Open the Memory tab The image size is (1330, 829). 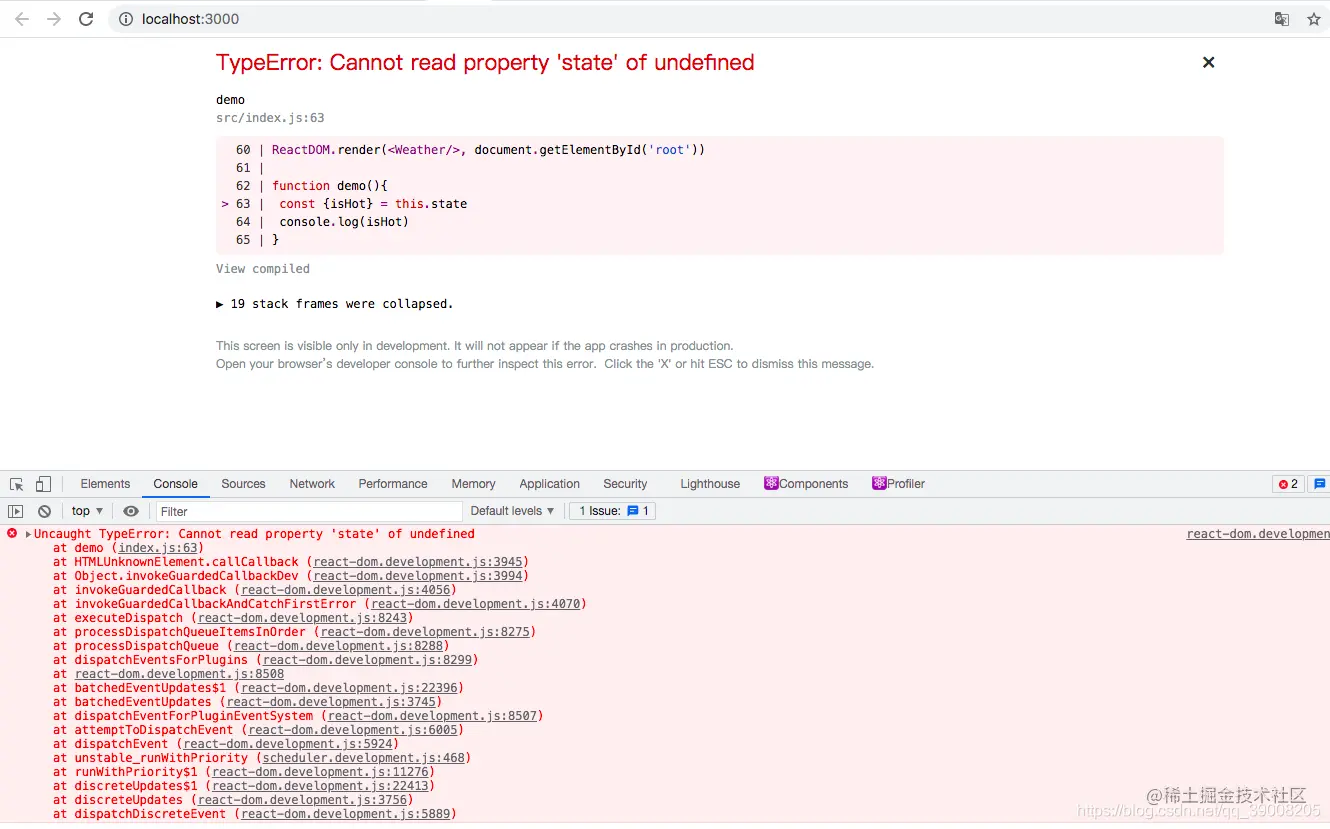(x=473, y=484)
